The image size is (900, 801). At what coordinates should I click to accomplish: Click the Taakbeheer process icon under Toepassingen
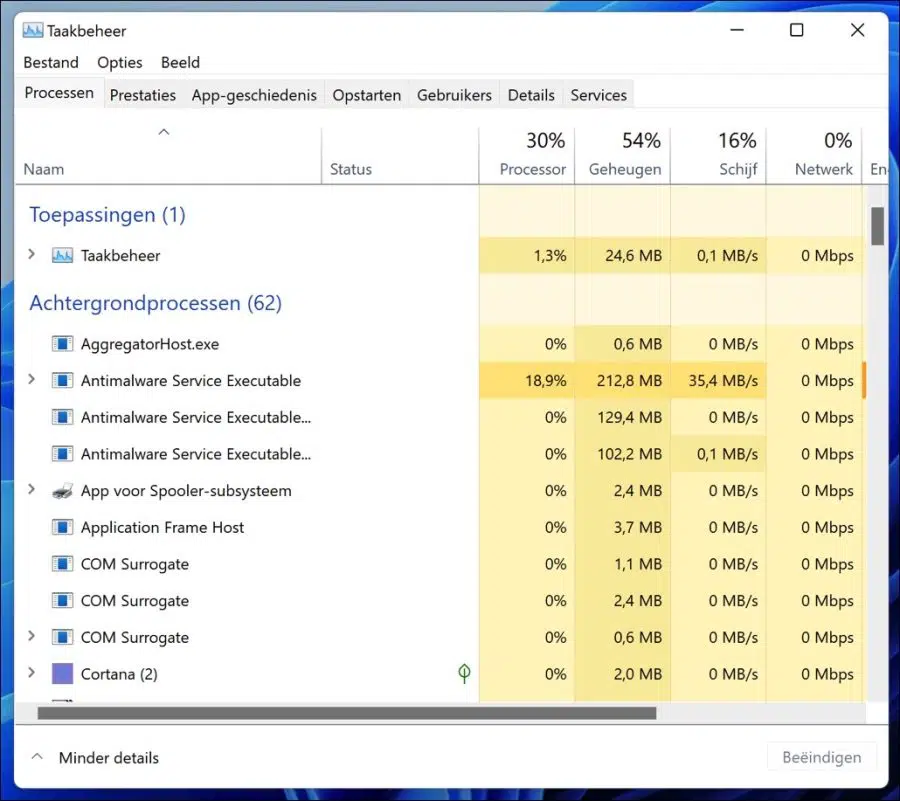point(62,255)
